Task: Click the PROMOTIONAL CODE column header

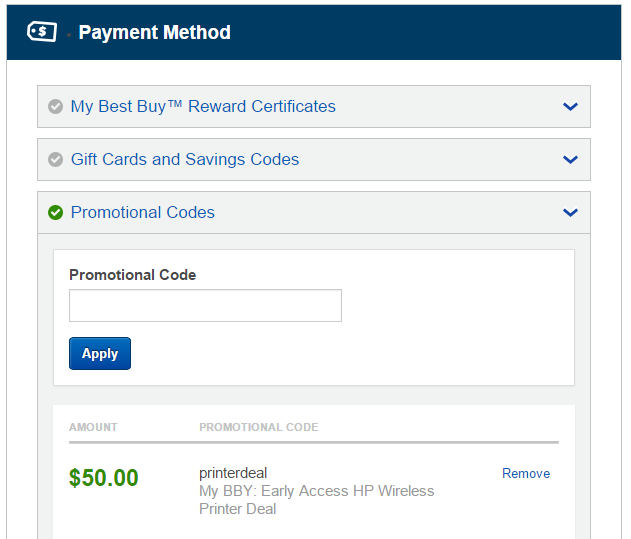Action: pyautogui.click(x=259, y=427)
